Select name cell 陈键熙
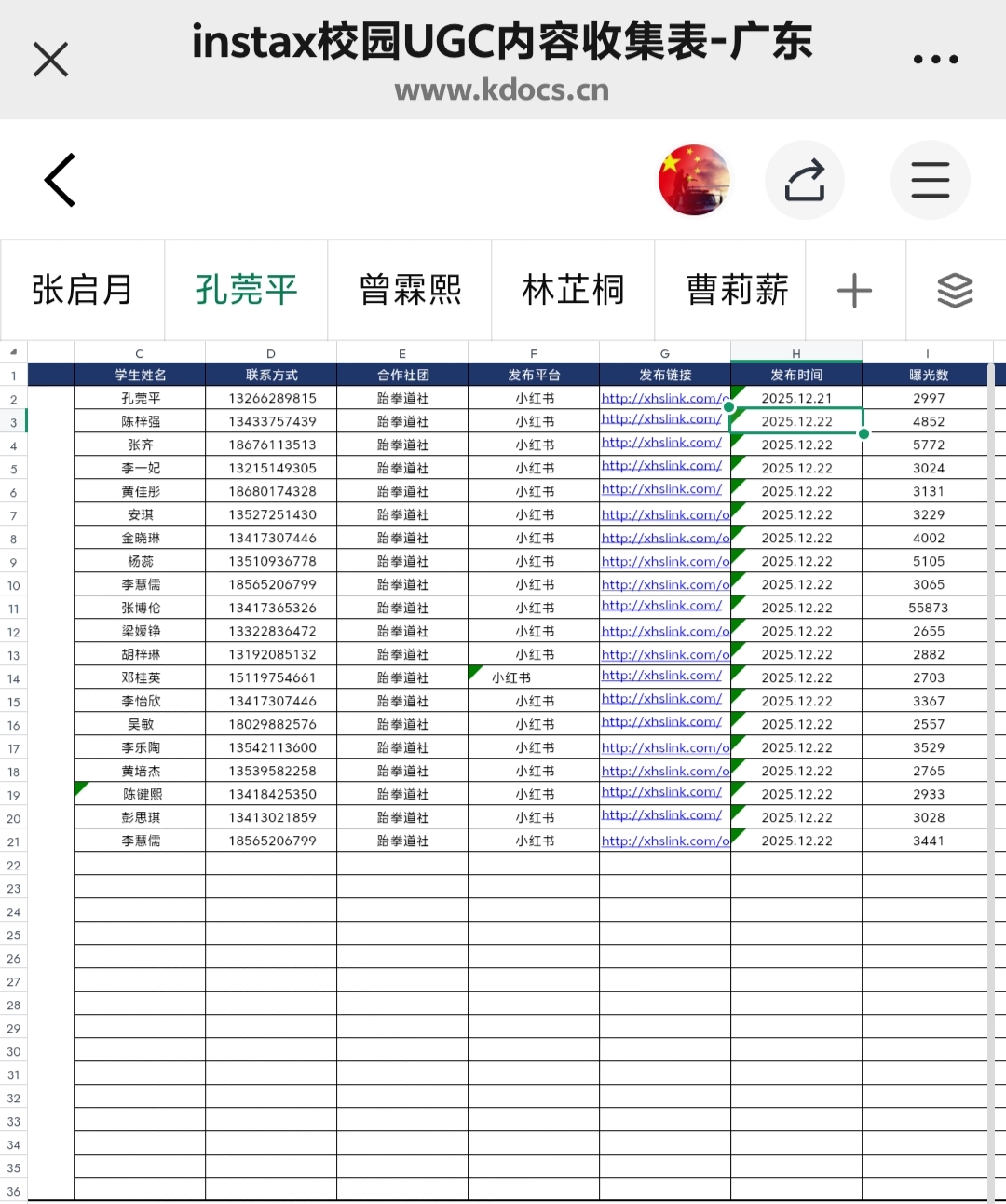The height and width of the screenshot is (1204, 1006). pyautogui.click(x=140, y=794)
